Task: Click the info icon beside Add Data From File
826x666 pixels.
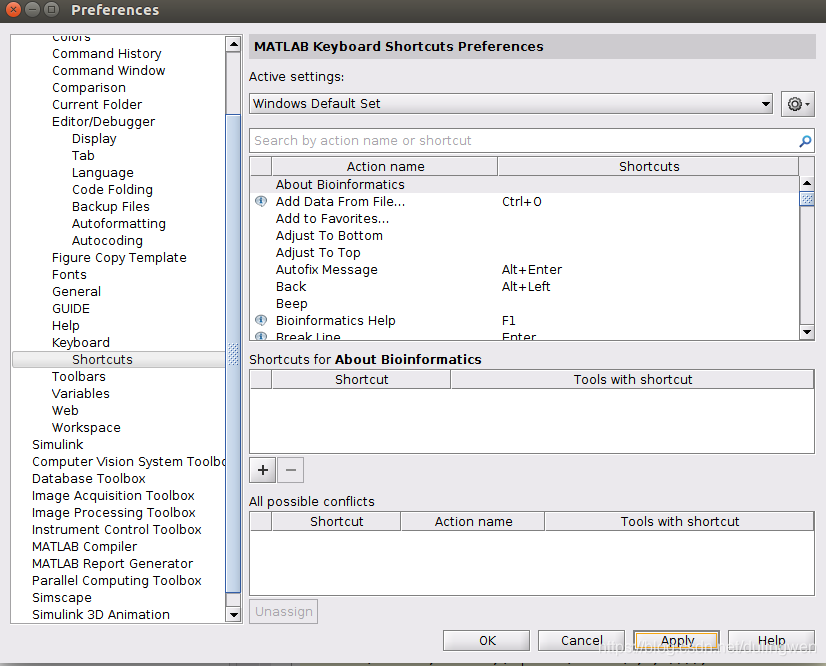Action: click(261, 201)
